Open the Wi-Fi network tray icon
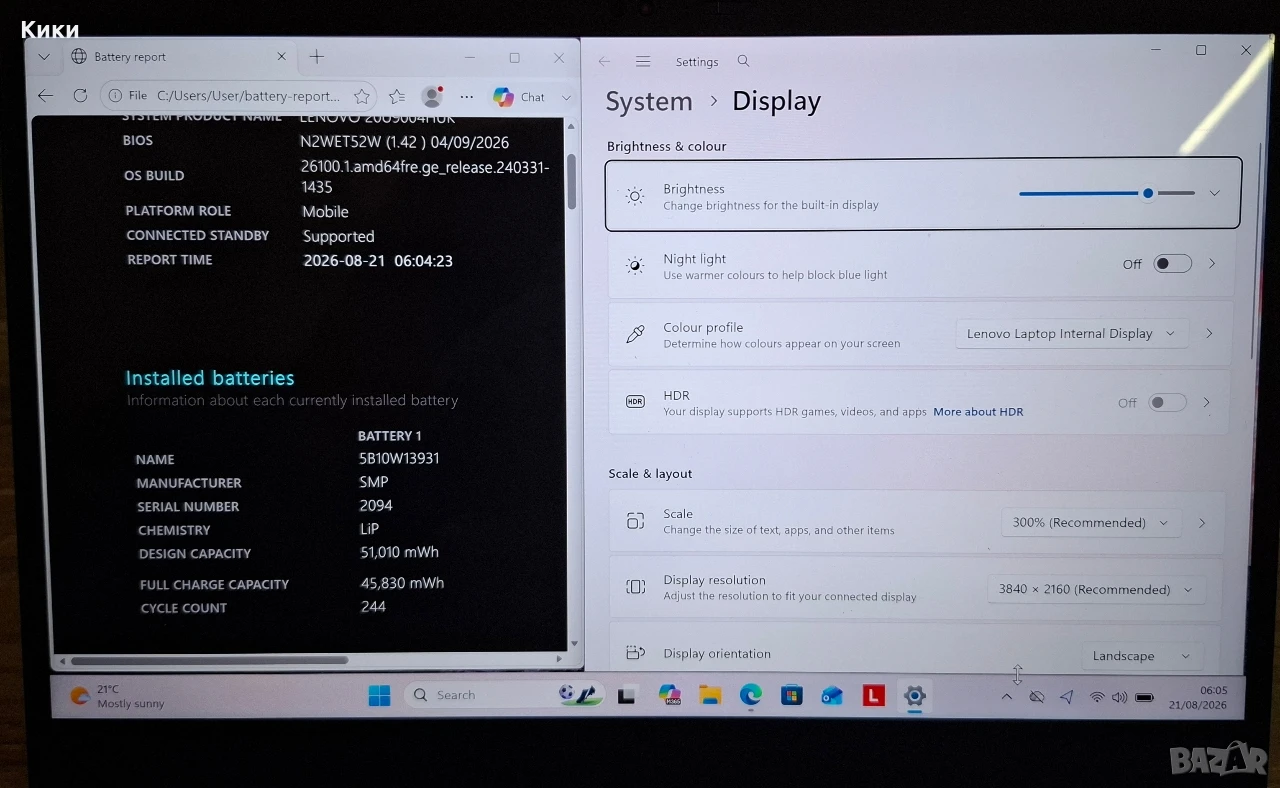 pos(1097,697)
